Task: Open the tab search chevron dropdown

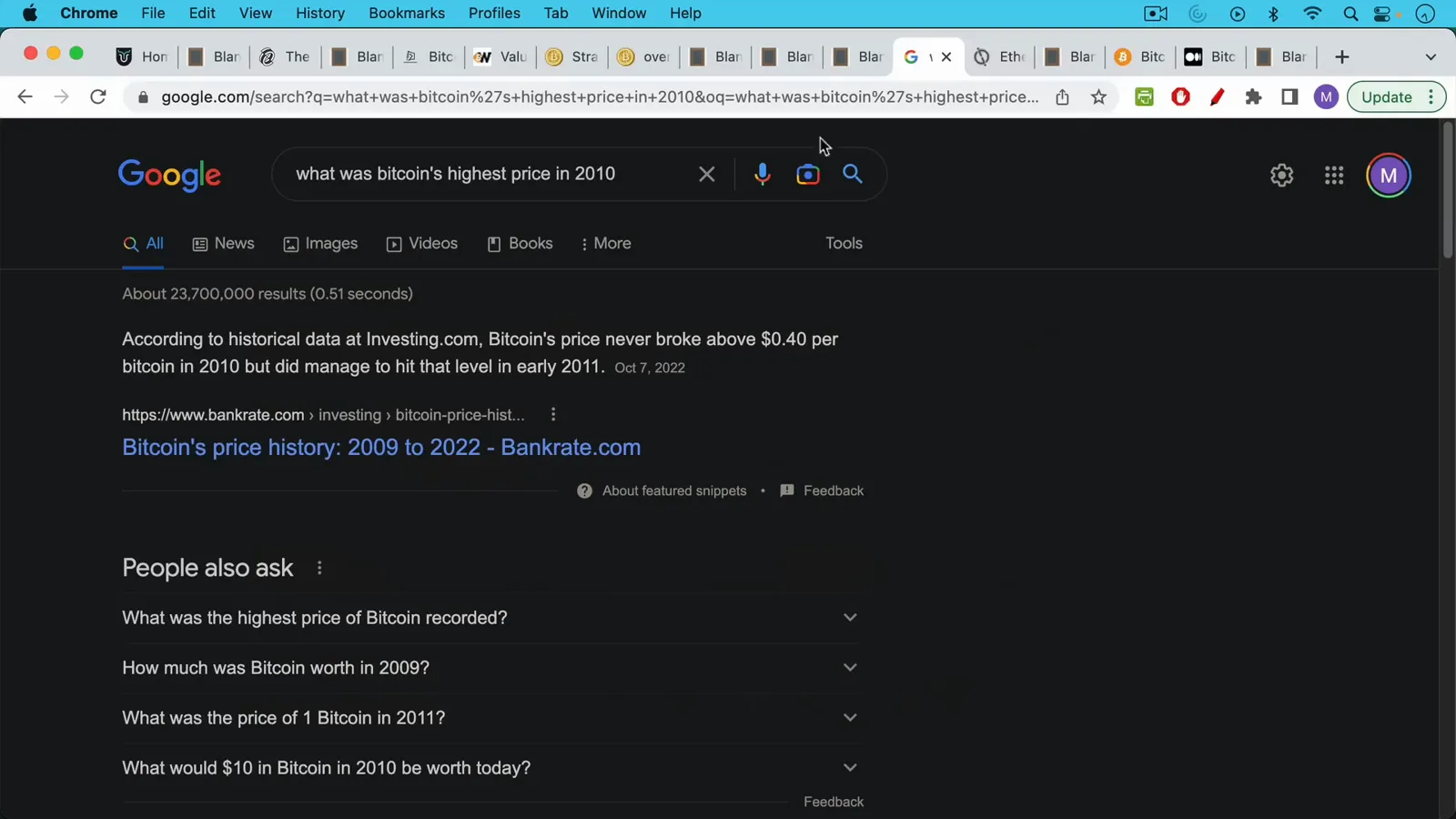Action: [1431, 56]
